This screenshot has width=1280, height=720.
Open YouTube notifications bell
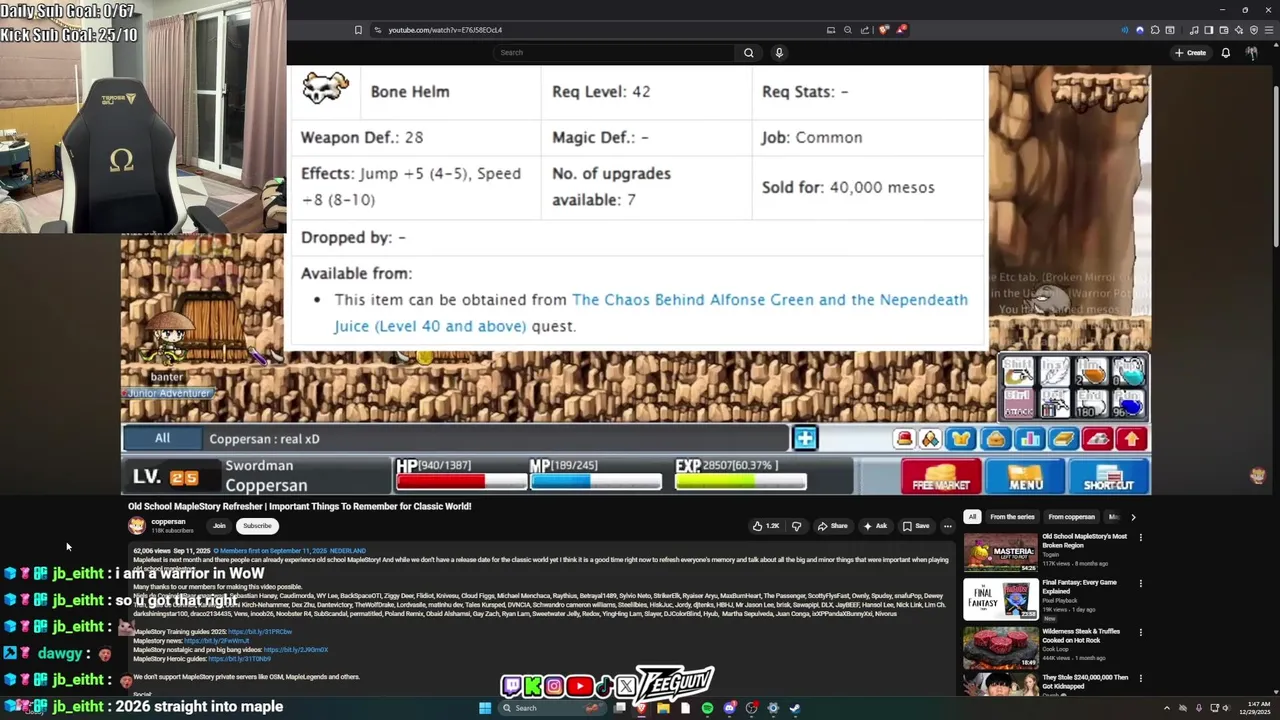click(1225, 52)
